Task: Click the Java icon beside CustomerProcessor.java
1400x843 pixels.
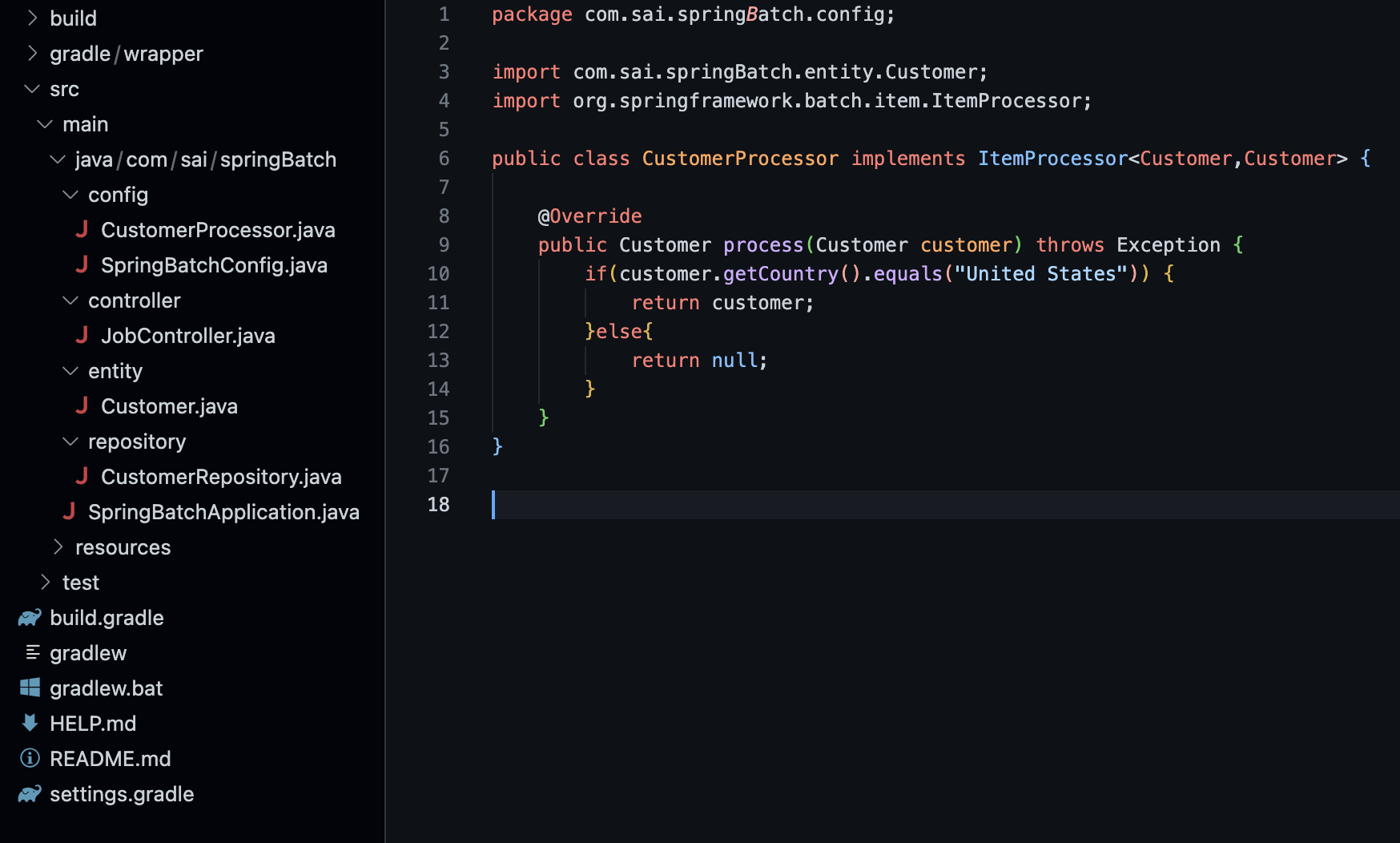Action: point(82,229)
